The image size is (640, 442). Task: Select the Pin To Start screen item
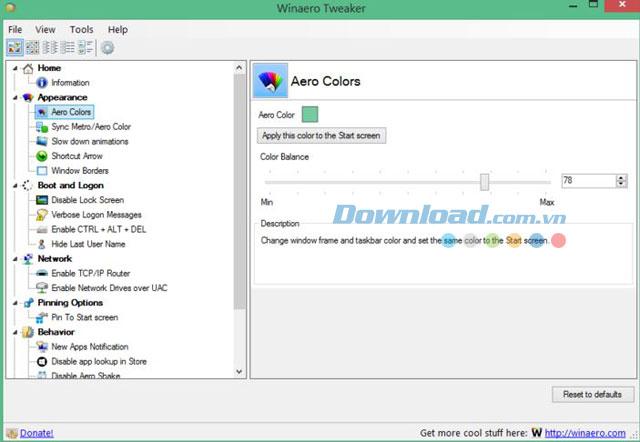(x=84, y=317)
